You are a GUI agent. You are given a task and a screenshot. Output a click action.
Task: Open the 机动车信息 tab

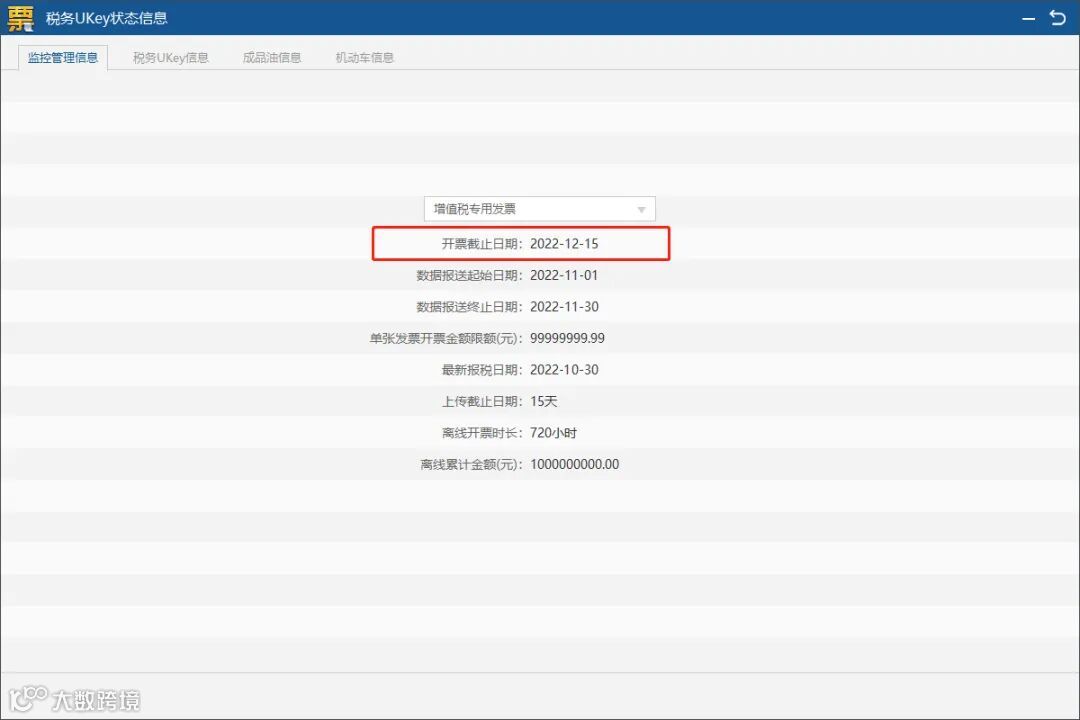(x=364, y=57)
